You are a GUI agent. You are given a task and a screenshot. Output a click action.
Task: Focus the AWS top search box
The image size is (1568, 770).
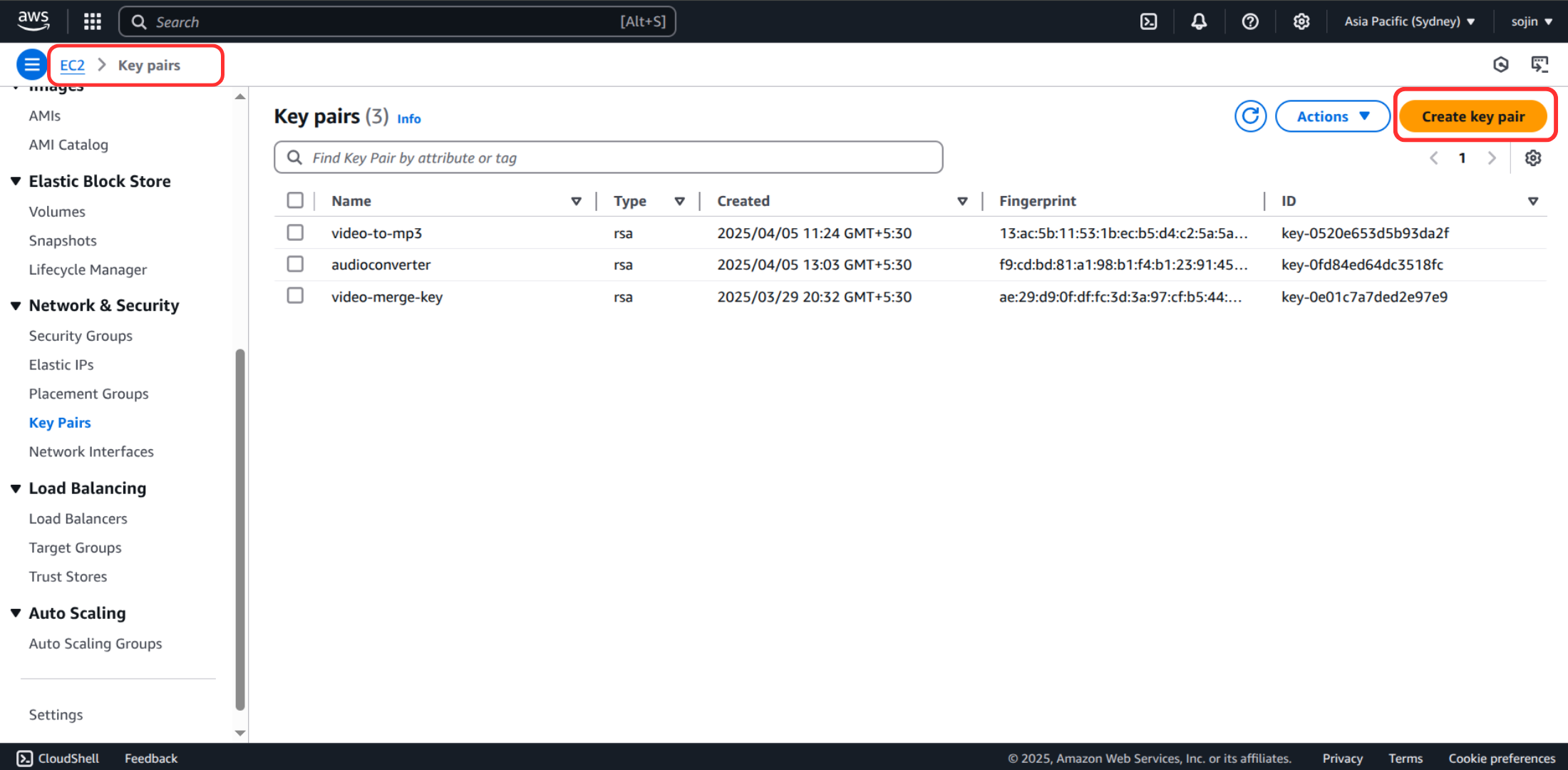[x=397, y=21]
